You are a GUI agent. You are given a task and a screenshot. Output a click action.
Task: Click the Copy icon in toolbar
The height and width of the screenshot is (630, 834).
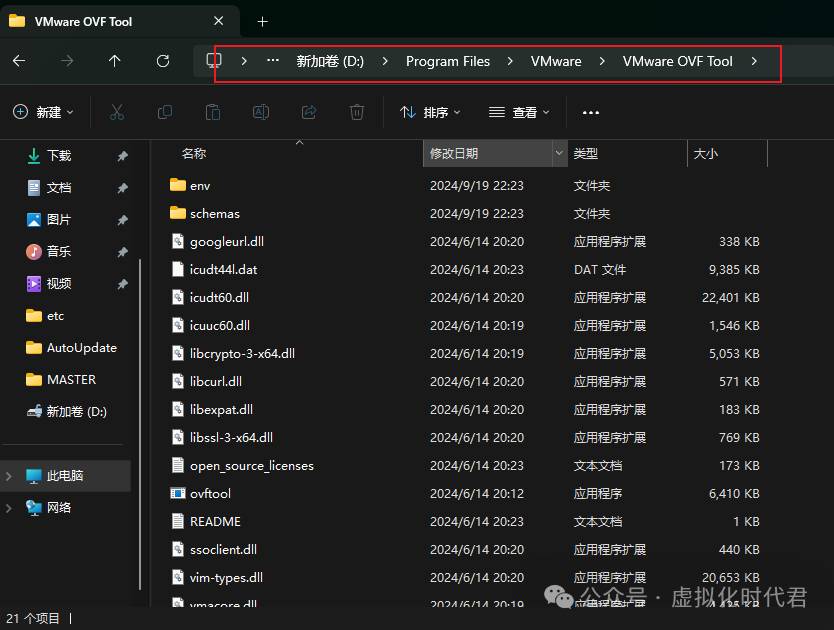(x=165, y=112)
